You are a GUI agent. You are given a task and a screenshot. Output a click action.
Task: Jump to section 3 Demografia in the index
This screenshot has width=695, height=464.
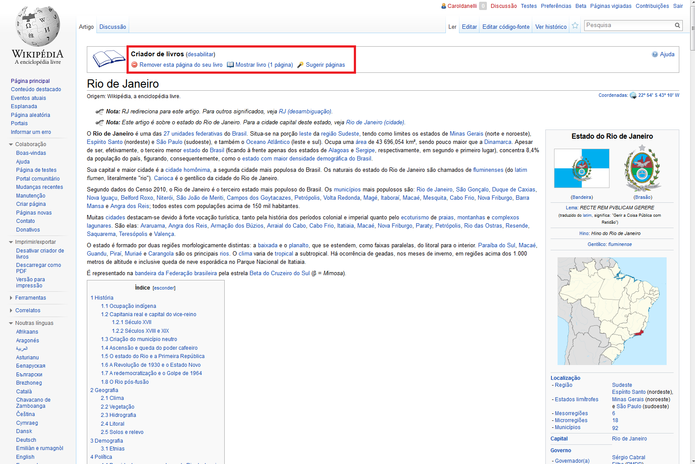click(x=107, y=441)
